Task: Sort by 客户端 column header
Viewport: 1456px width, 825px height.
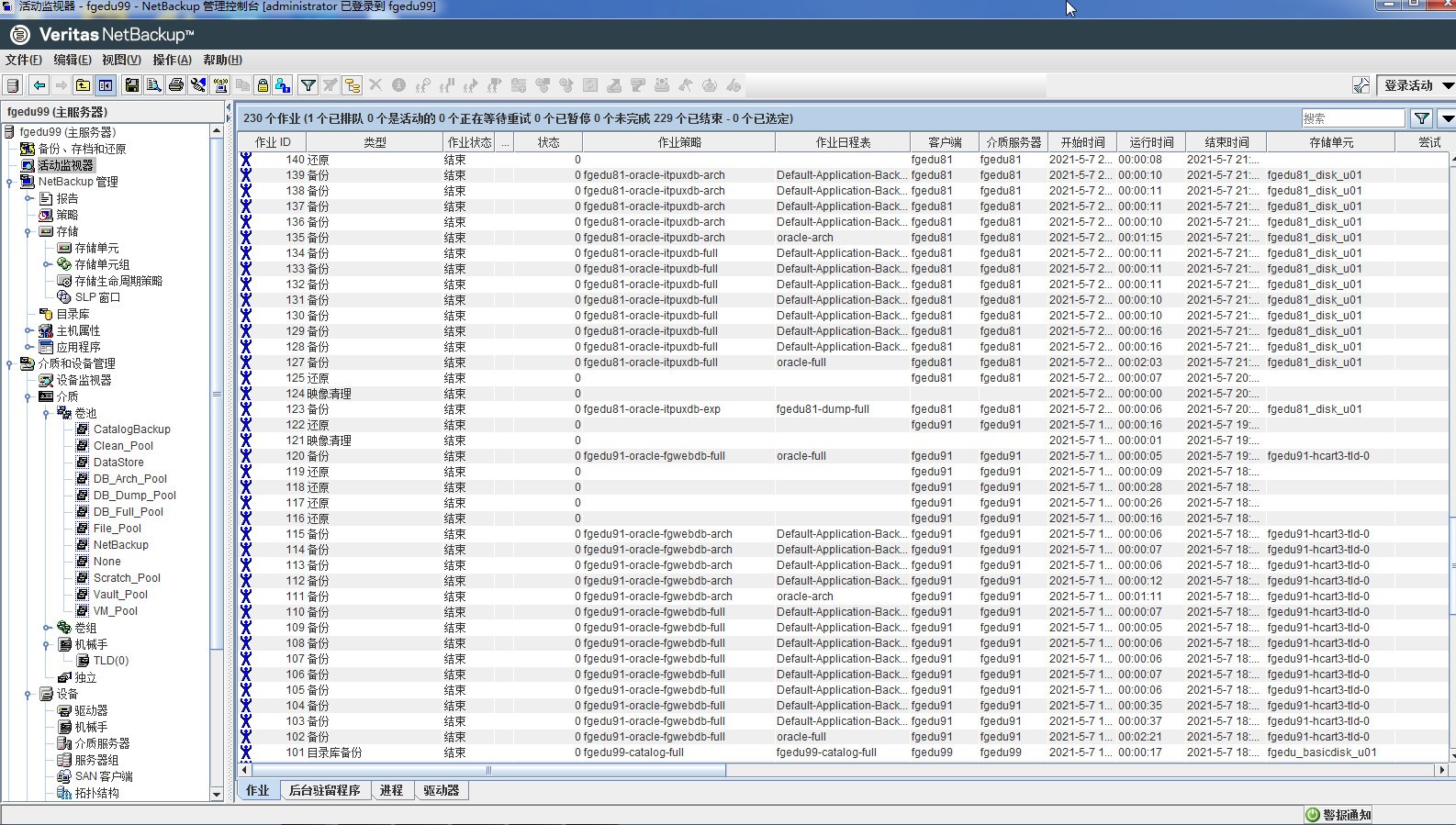Action: (945, 142)
